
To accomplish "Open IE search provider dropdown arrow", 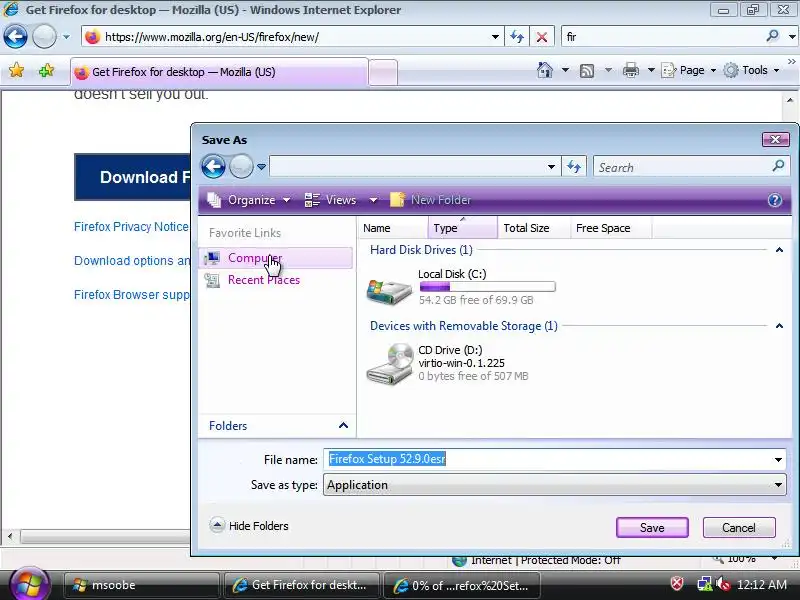I will point(791,37).
